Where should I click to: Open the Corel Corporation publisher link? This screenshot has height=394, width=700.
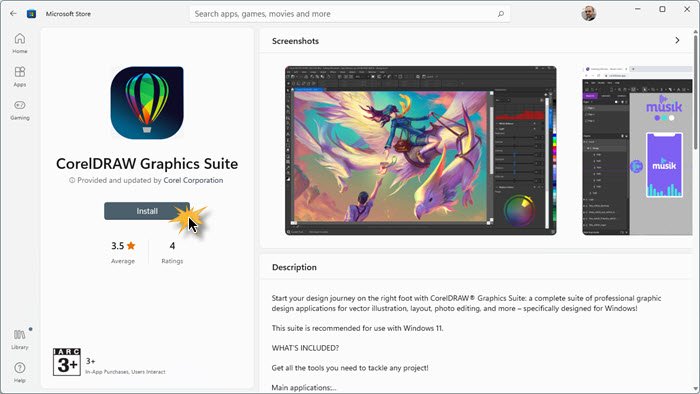(193, 180)
